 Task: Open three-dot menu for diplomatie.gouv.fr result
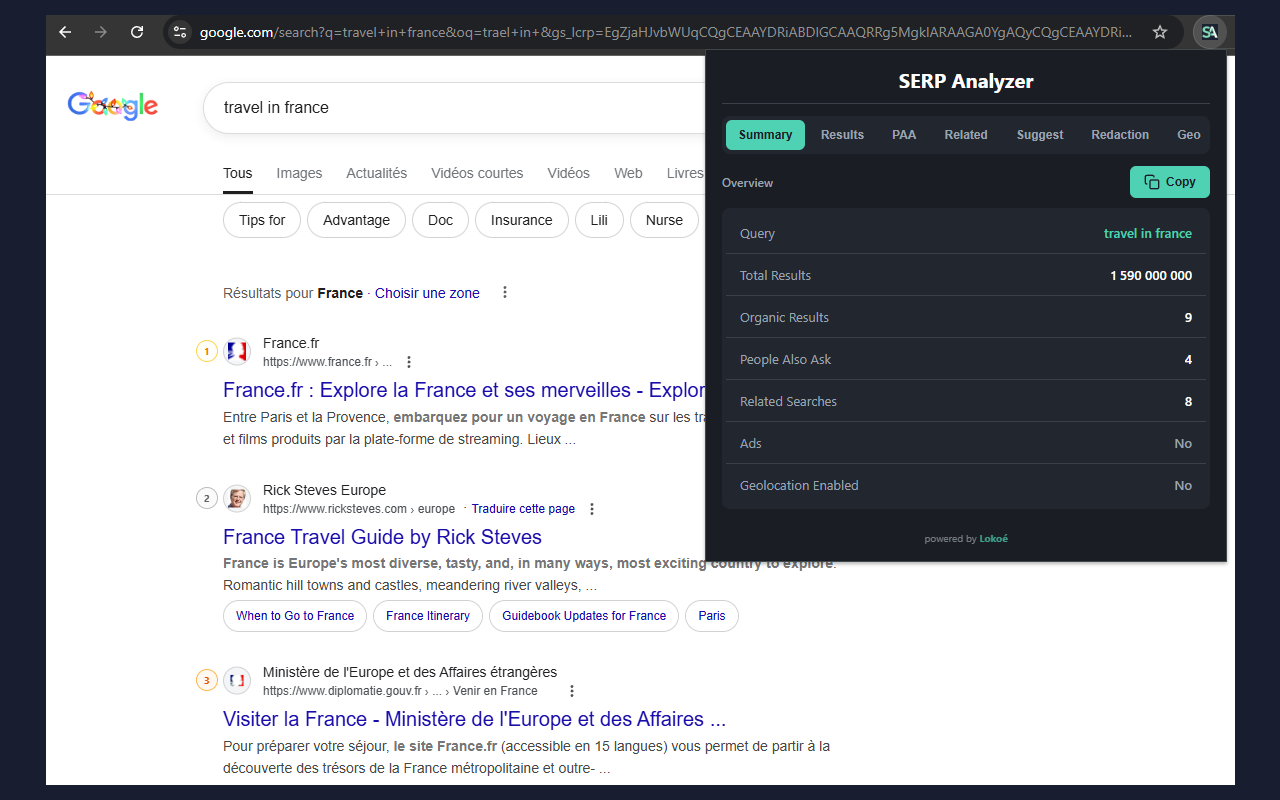click(x=572, y=691)
